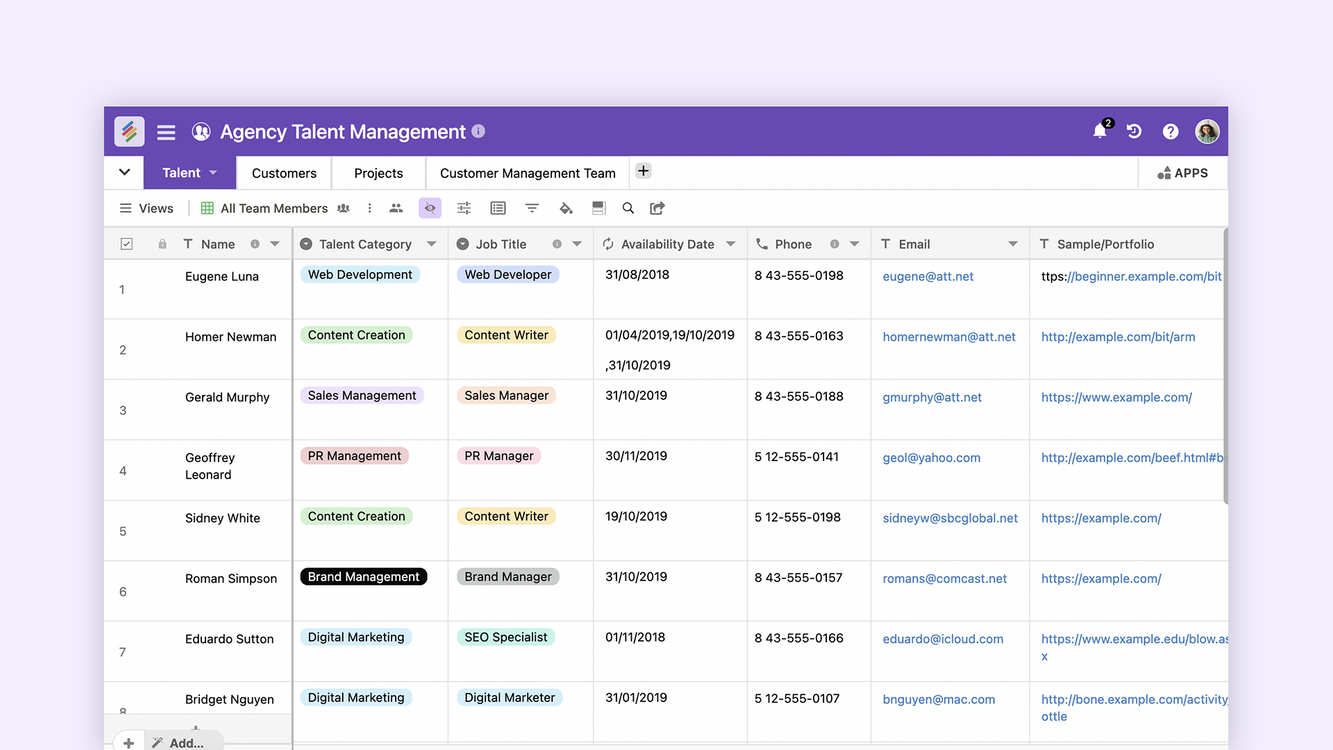This screenshot has width=1333, height=750.
Task: Open the eugene@att.net email link
Action: tap(928, 276)
